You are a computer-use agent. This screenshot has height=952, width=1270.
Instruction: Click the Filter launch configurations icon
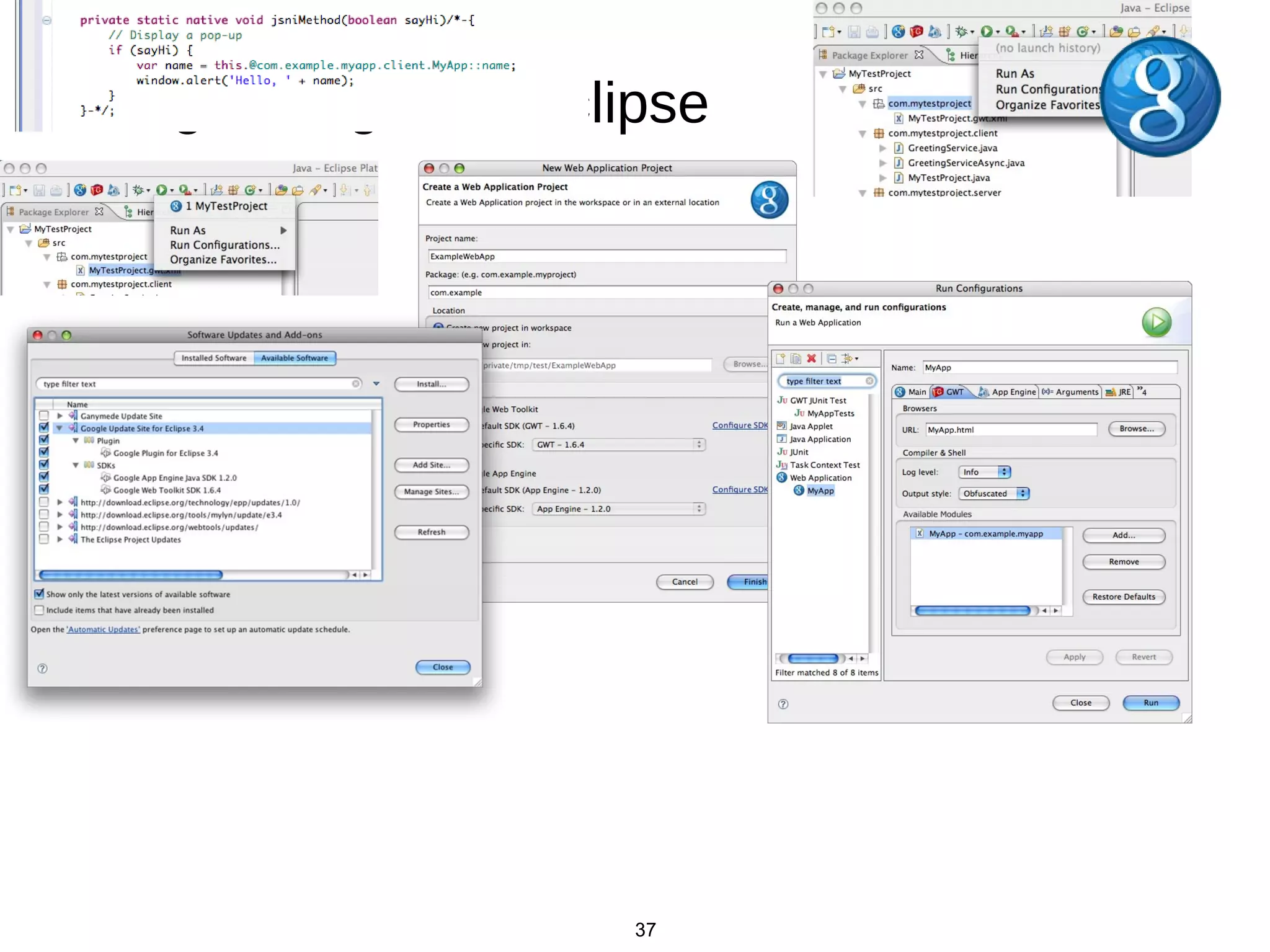point(847,358)
